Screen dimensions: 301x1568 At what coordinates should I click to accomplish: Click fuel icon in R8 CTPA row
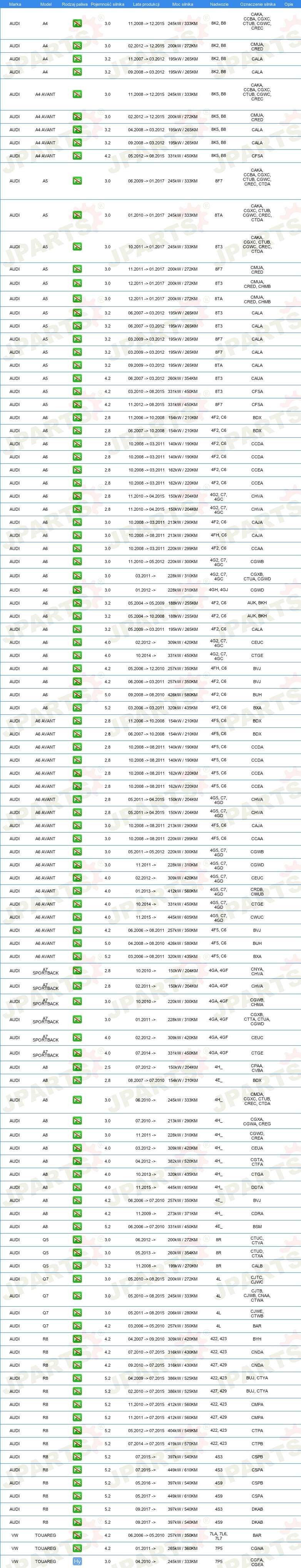pos(77,1431)
